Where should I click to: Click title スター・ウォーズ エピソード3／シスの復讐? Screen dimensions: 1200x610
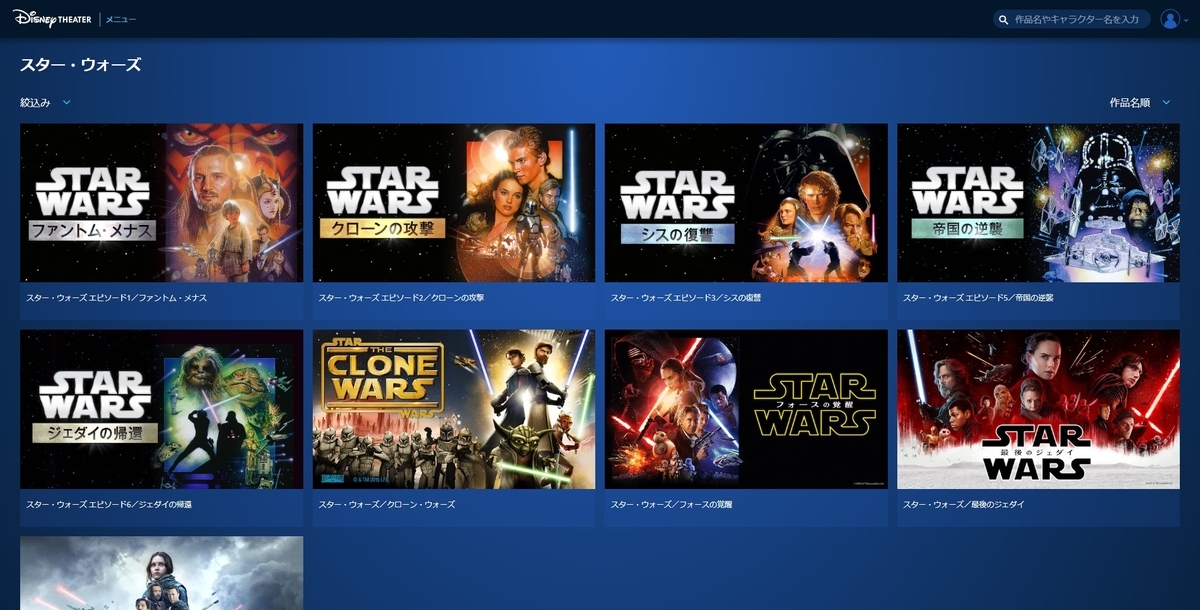tap(685, 298)
